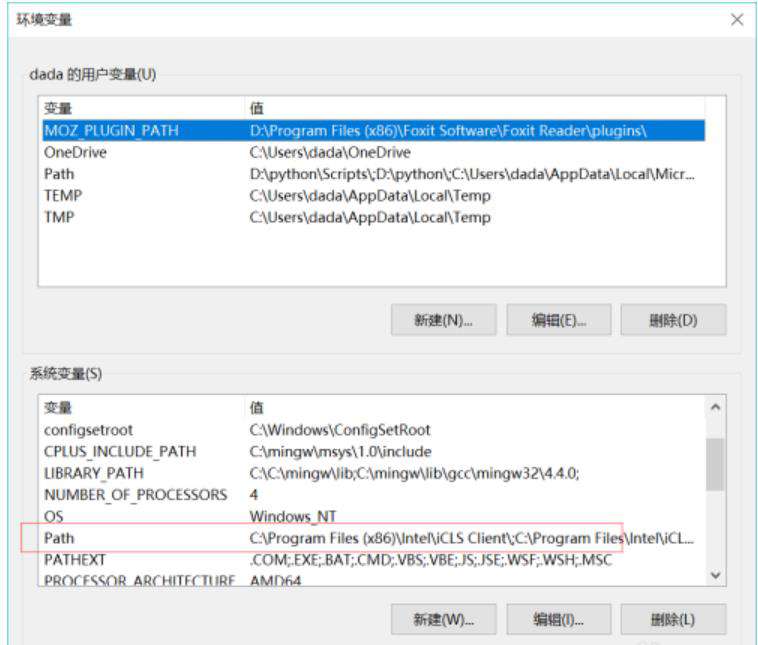Select the CPLUS_INCLUDE_PATH system variable
The image size is (758, 645).
pos(373,452)
